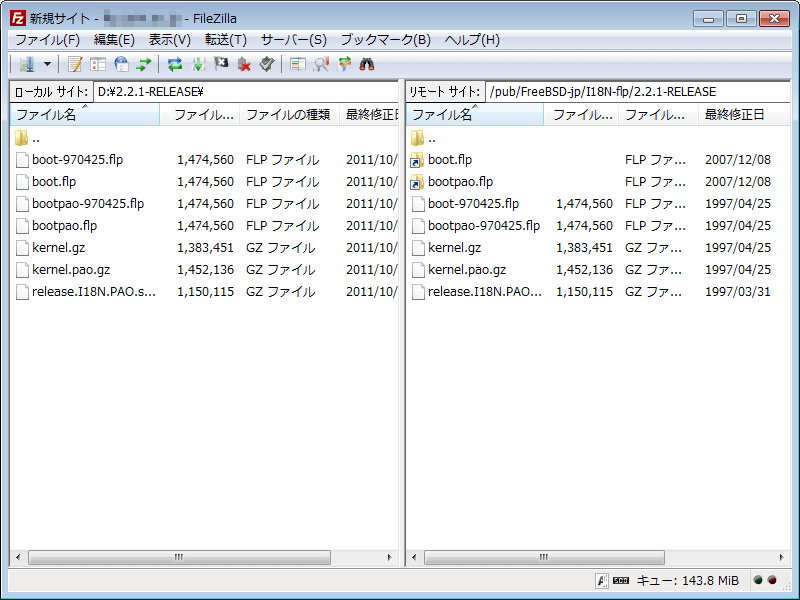Click remote kernel.gz file icon

pos(418,247)
